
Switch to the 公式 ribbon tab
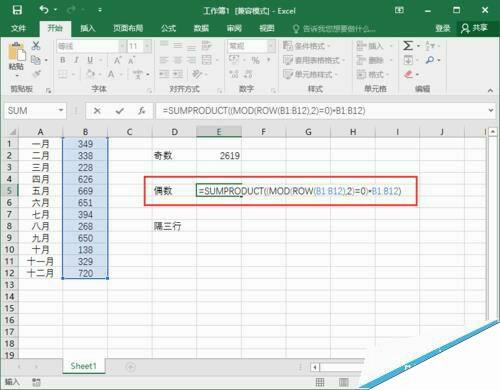coord(168,28)
